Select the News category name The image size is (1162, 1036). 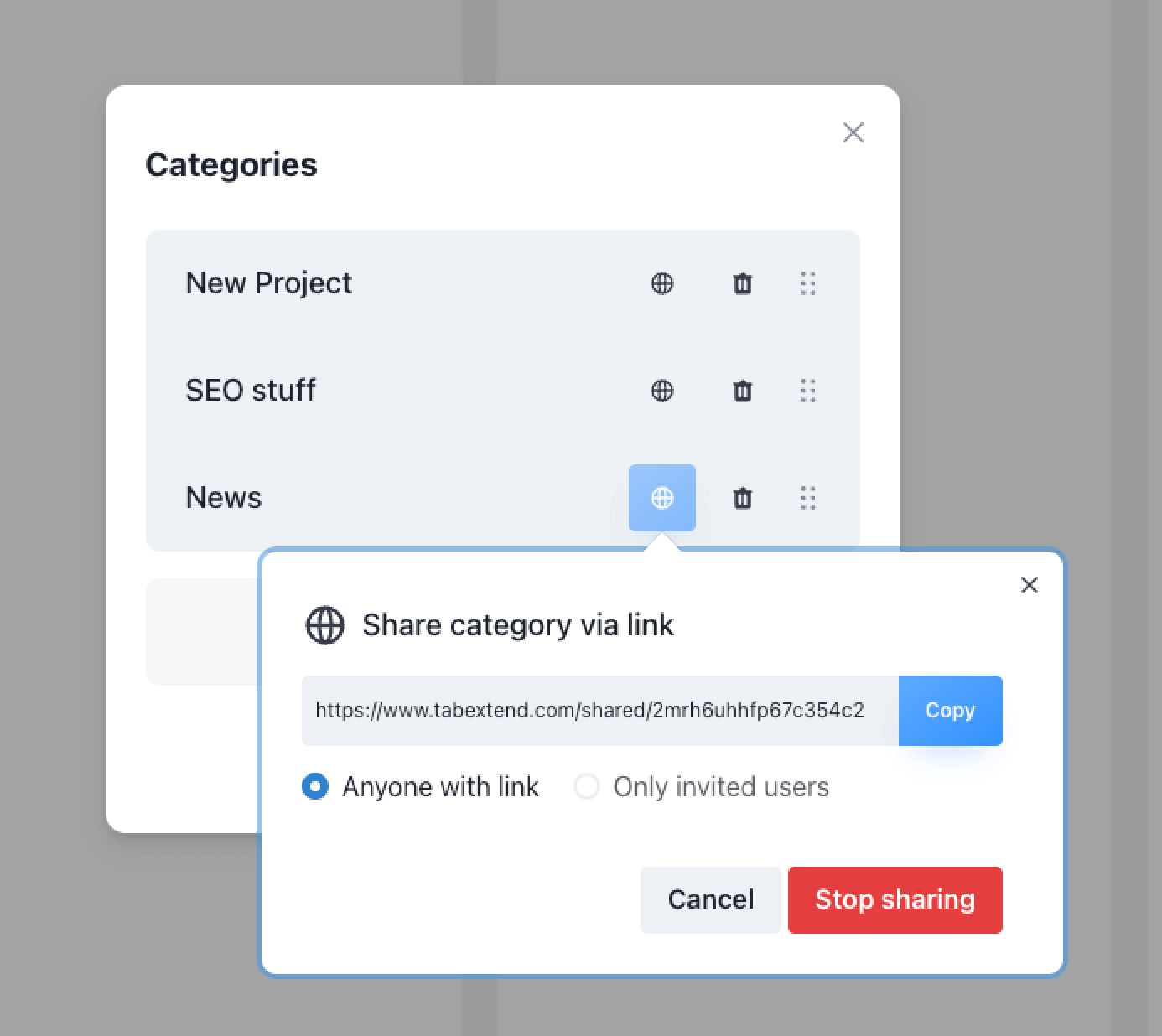(224, 498)
